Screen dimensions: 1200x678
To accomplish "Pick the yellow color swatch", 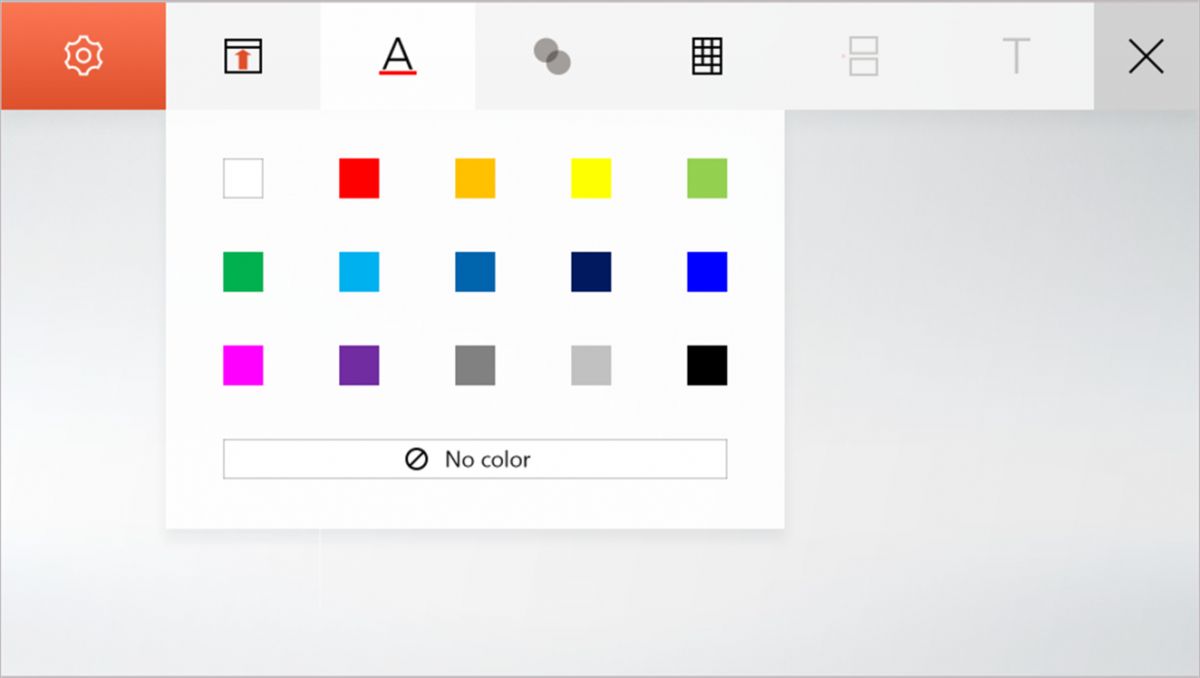I will [591, 178].
